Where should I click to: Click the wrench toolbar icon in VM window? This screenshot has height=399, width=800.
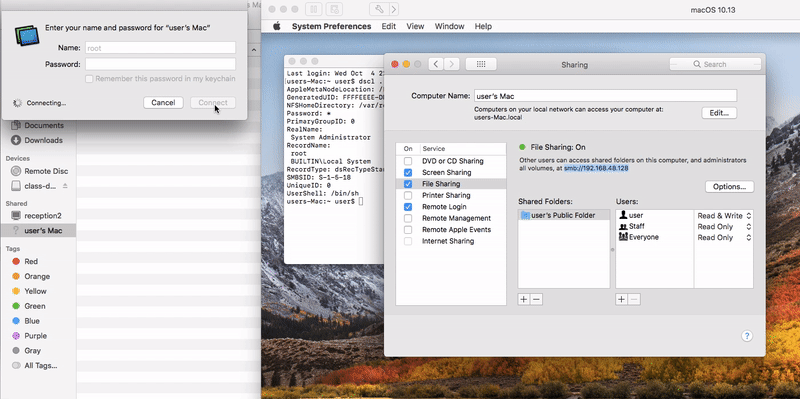(x=379, y=9)
